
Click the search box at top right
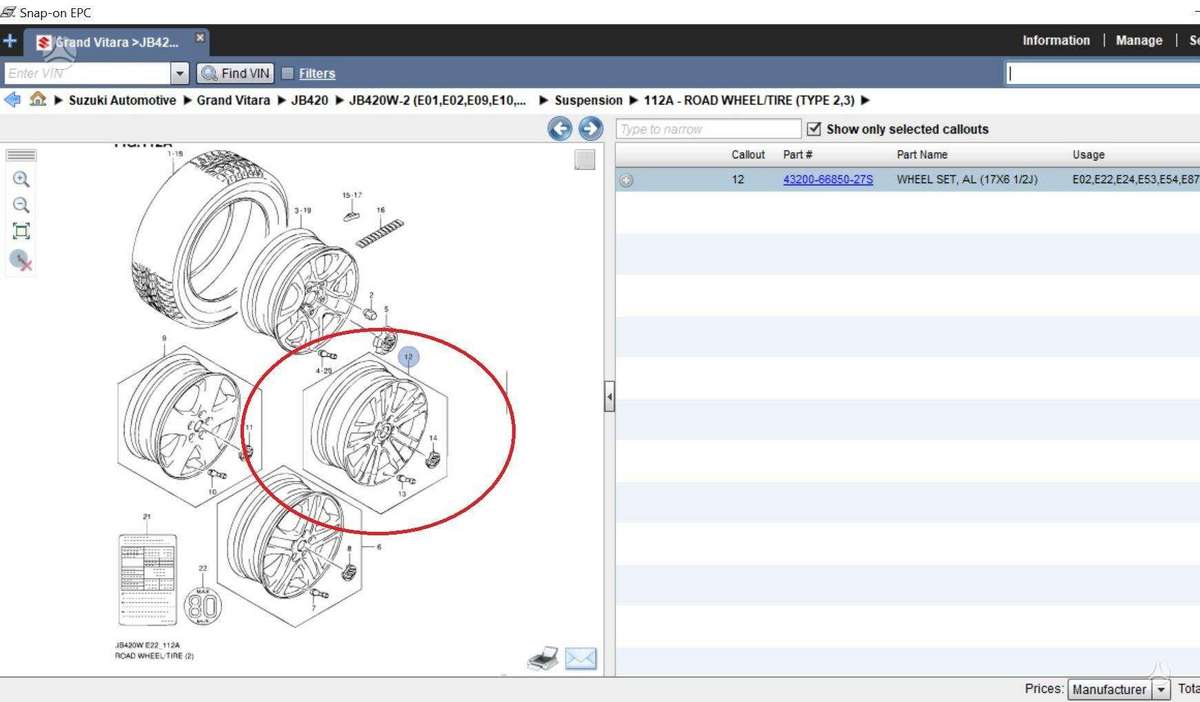(x=1102, y=73)
